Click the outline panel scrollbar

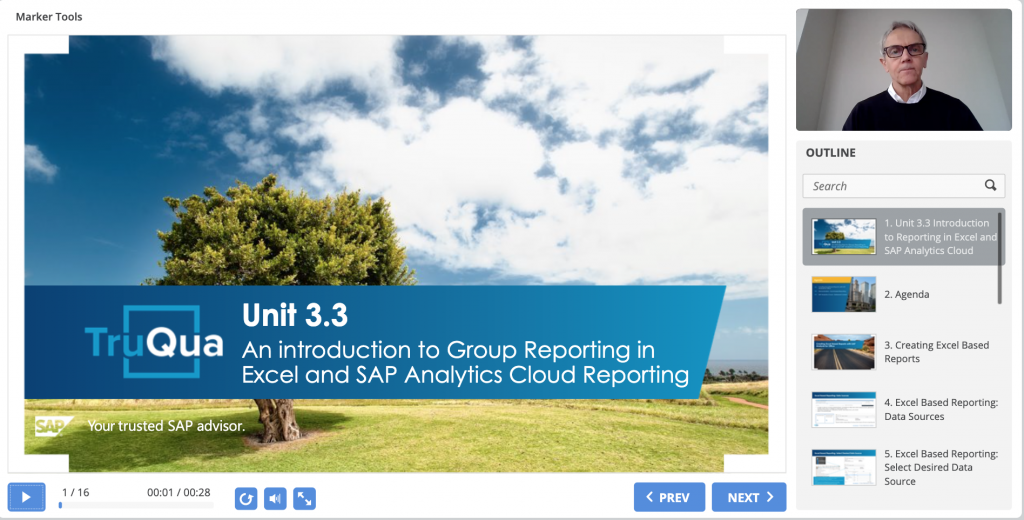click(x=999, y=258)
